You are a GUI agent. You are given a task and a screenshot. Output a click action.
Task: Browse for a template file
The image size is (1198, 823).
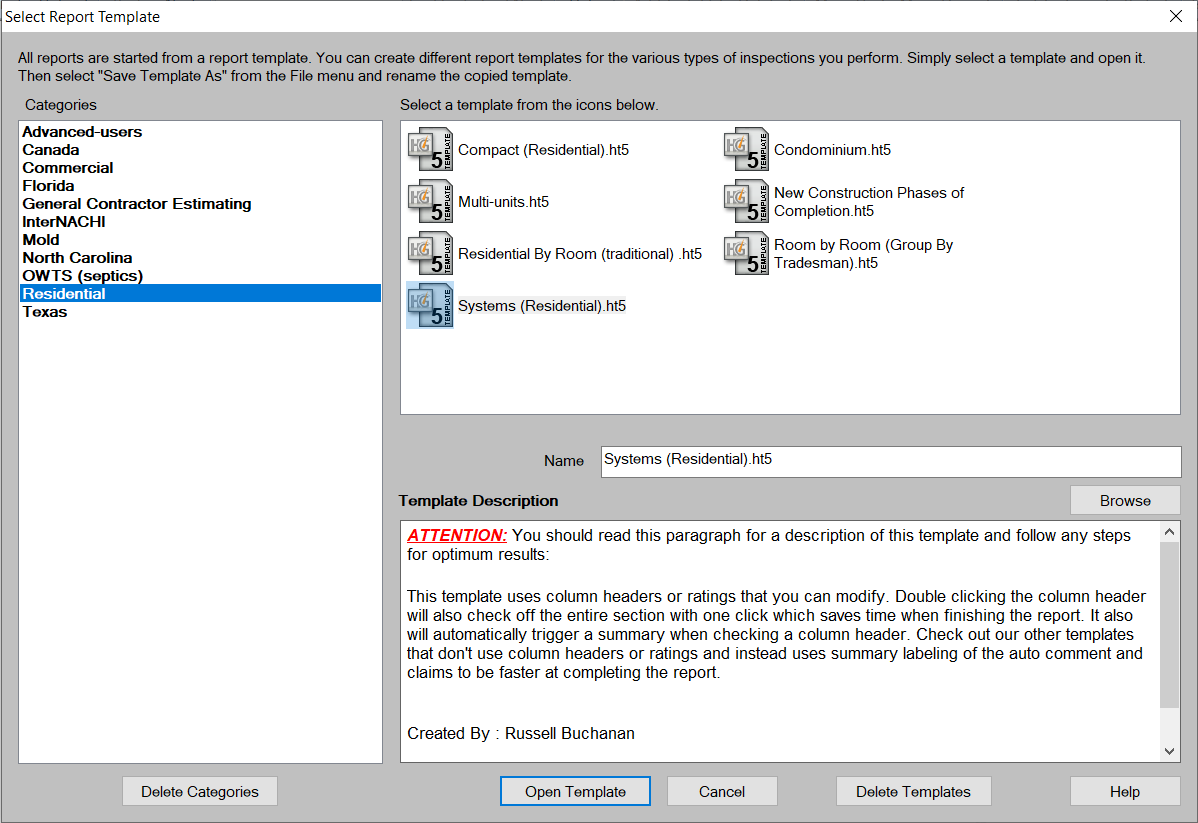click(1125, 499)
